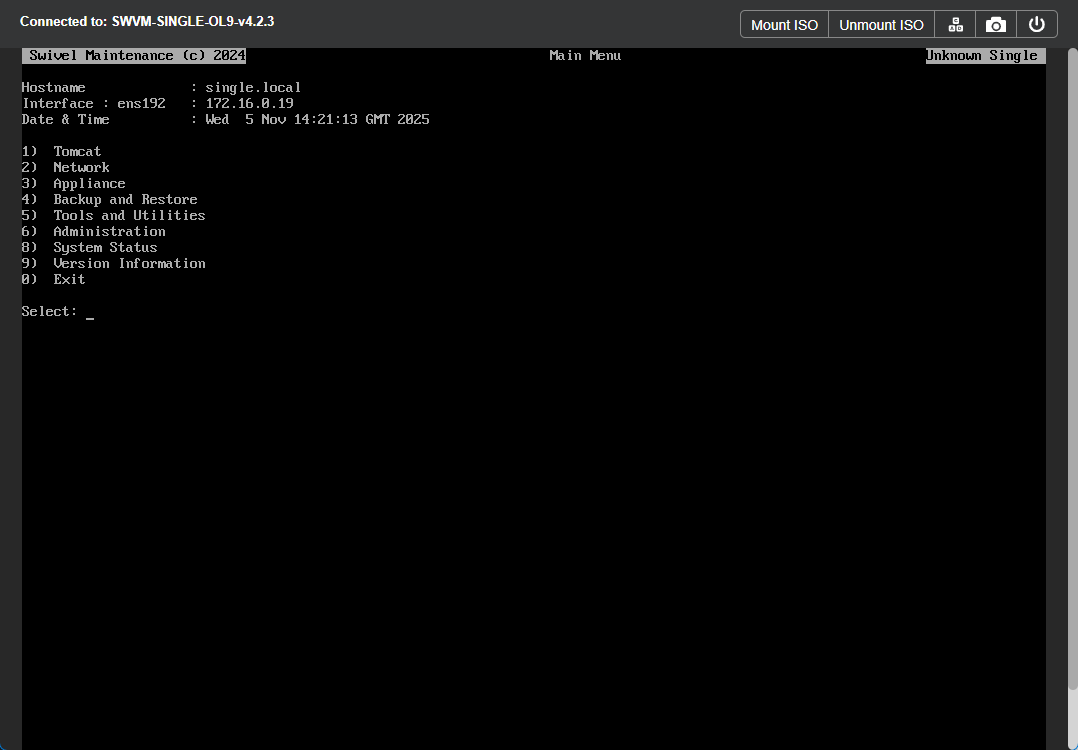Select the Administration menu option
The height and width of the screenshot is (750, 1078).
point(109,231)
